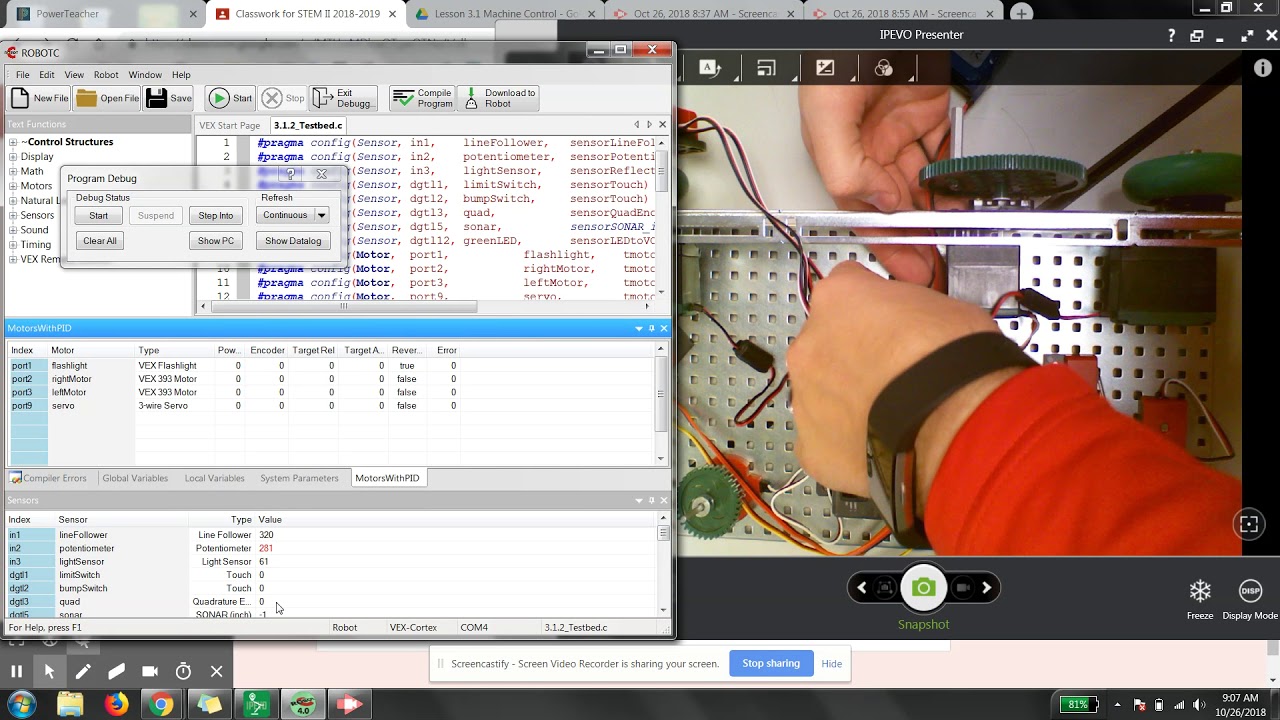Click the New File toolbar button in ROBOTC
Image resolution: width=1280 pixels, height=720 pixels.
click(40, 98)
